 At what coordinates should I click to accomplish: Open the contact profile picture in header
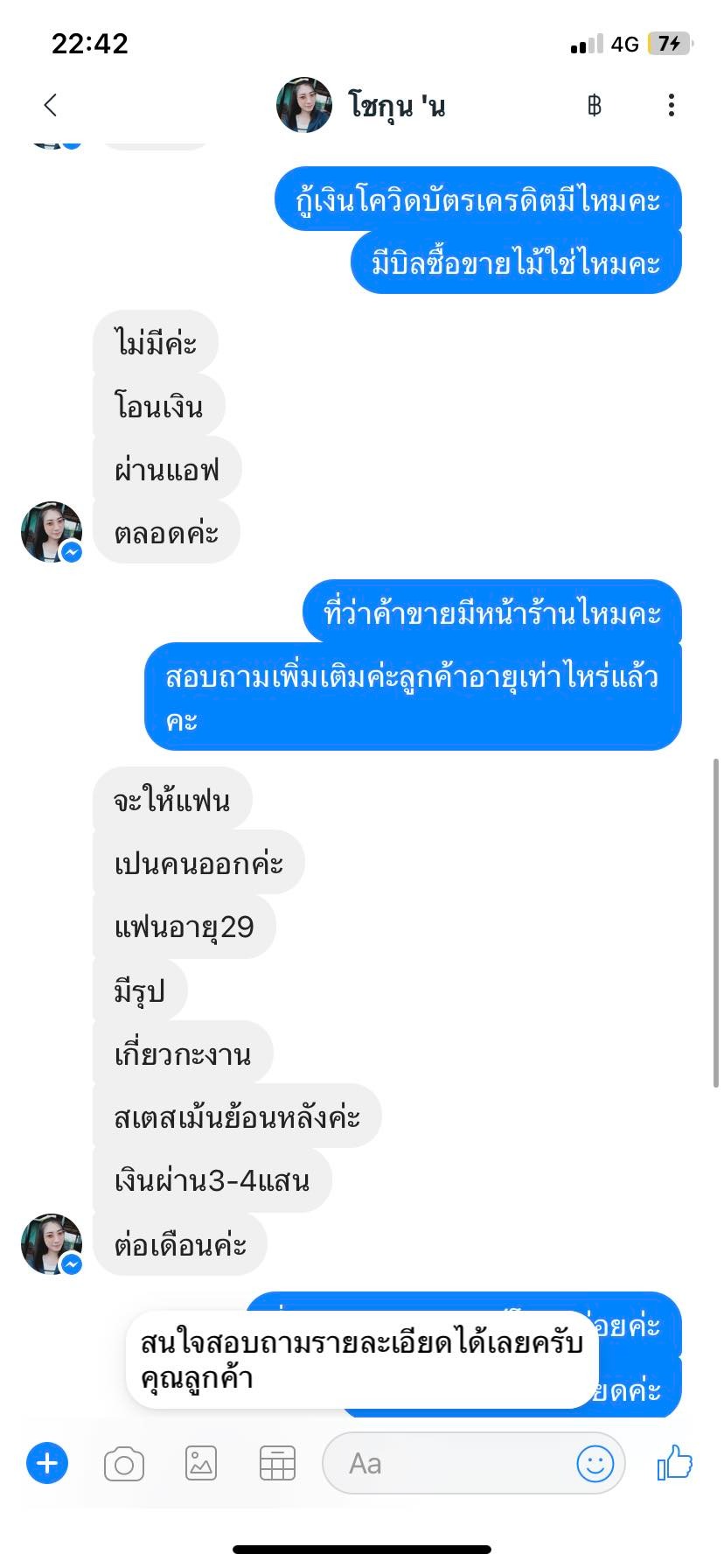point(304,105)
